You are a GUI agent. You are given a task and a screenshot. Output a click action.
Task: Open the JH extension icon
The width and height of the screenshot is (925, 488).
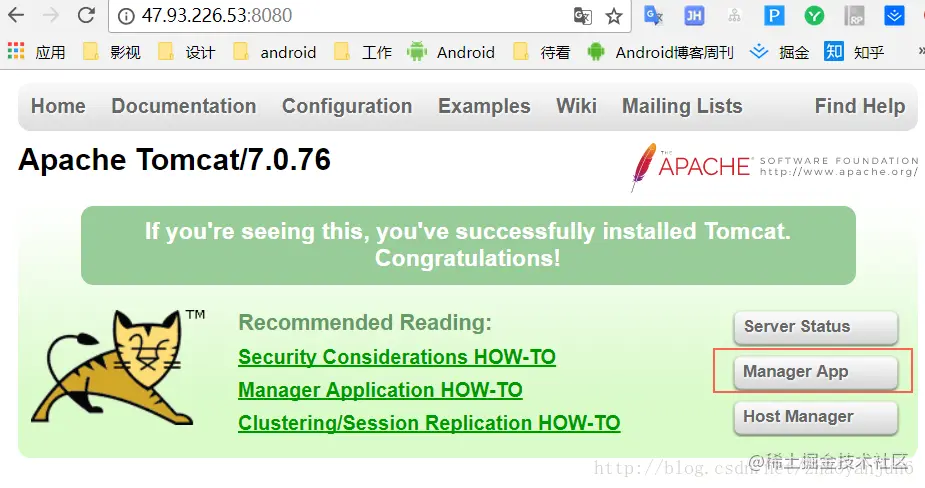(x=694, y=15)
